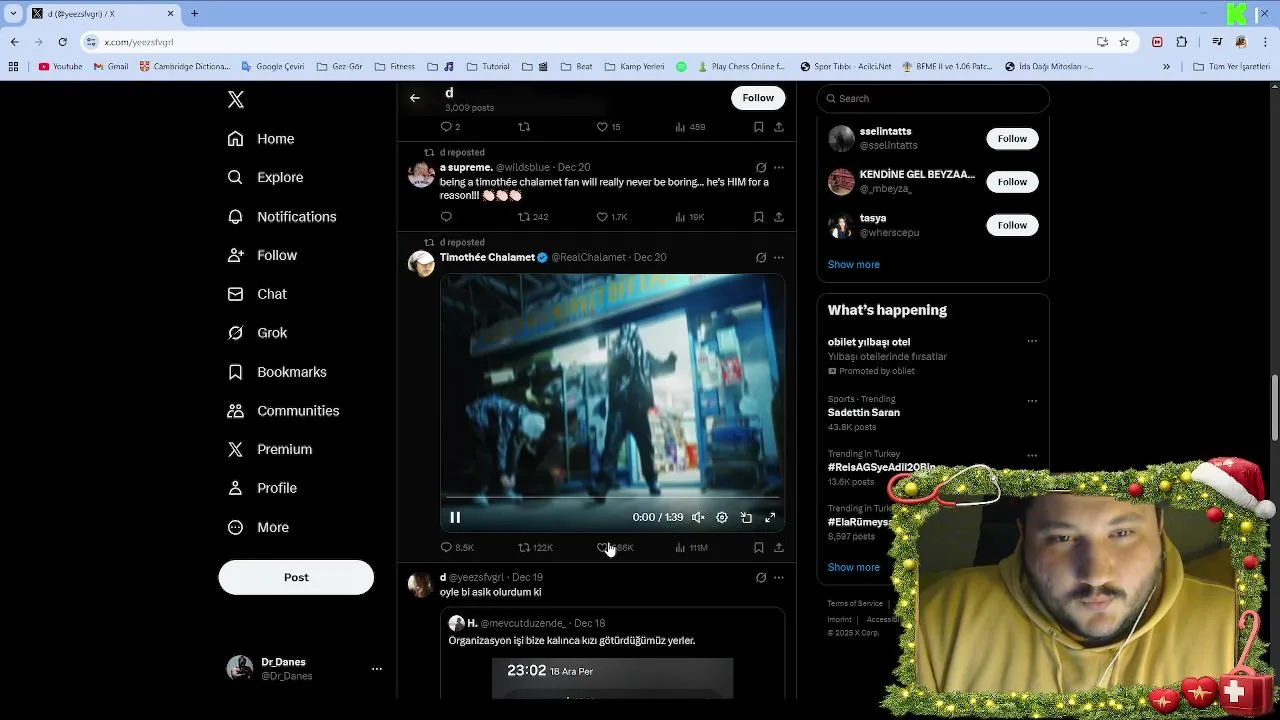Share a supreme. post
1280x720 pixels.
779,217
